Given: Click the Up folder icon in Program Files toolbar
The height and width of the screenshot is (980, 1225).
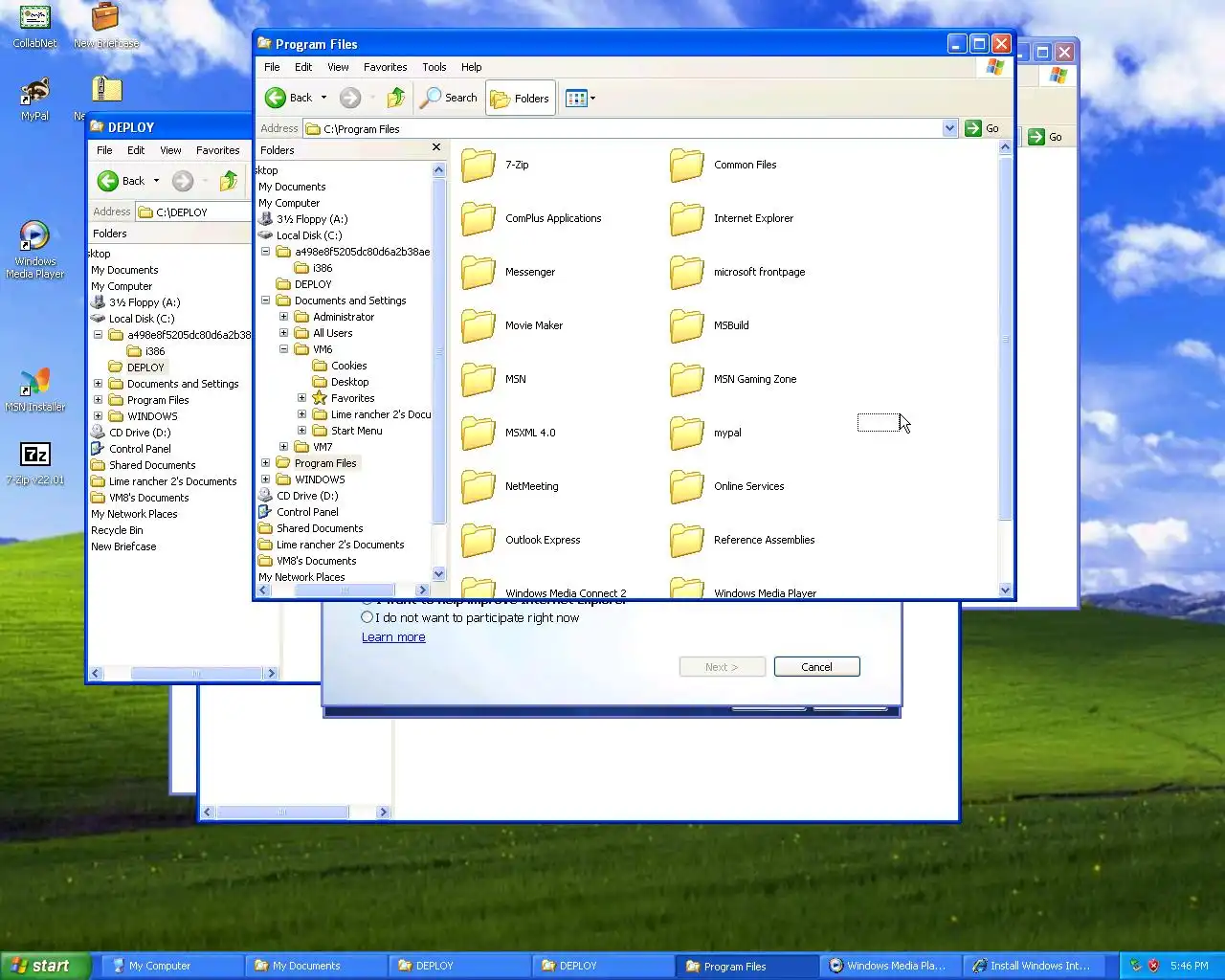Looking at the screenshot, I should tap(396, 98).
